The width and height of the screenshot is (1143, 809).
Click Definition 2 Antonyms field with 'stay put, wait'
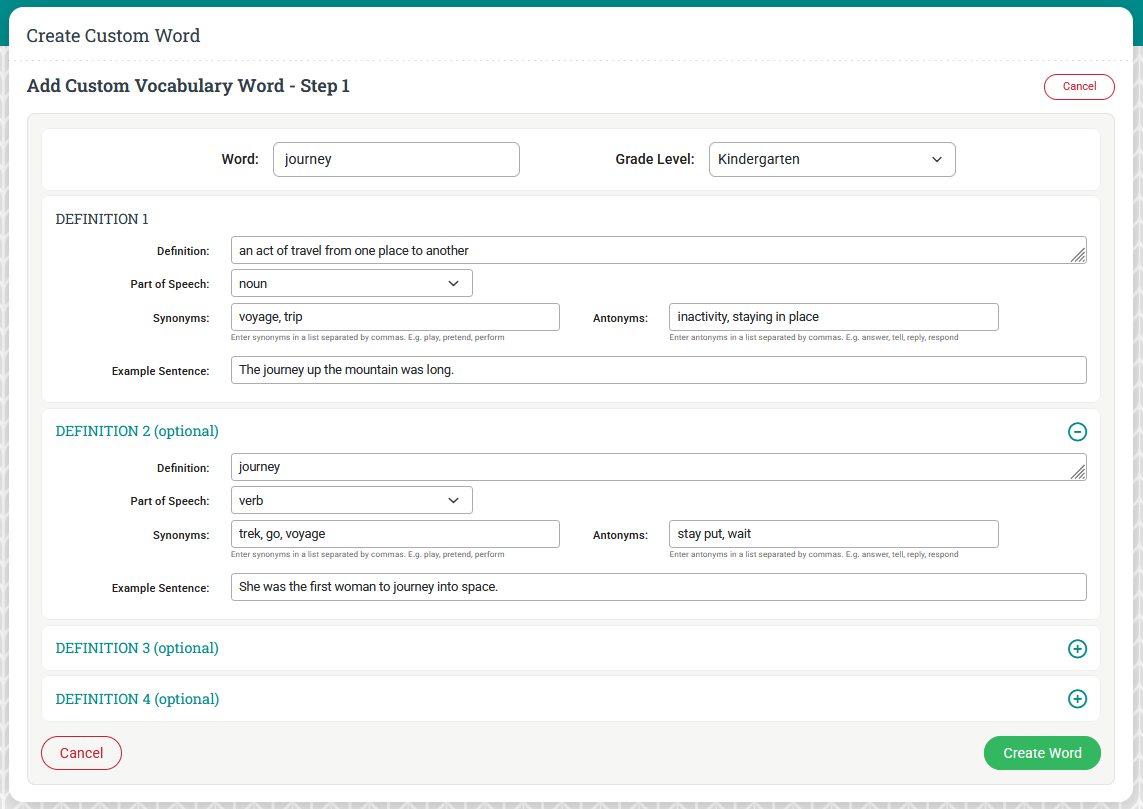click(x=833, y=534)
